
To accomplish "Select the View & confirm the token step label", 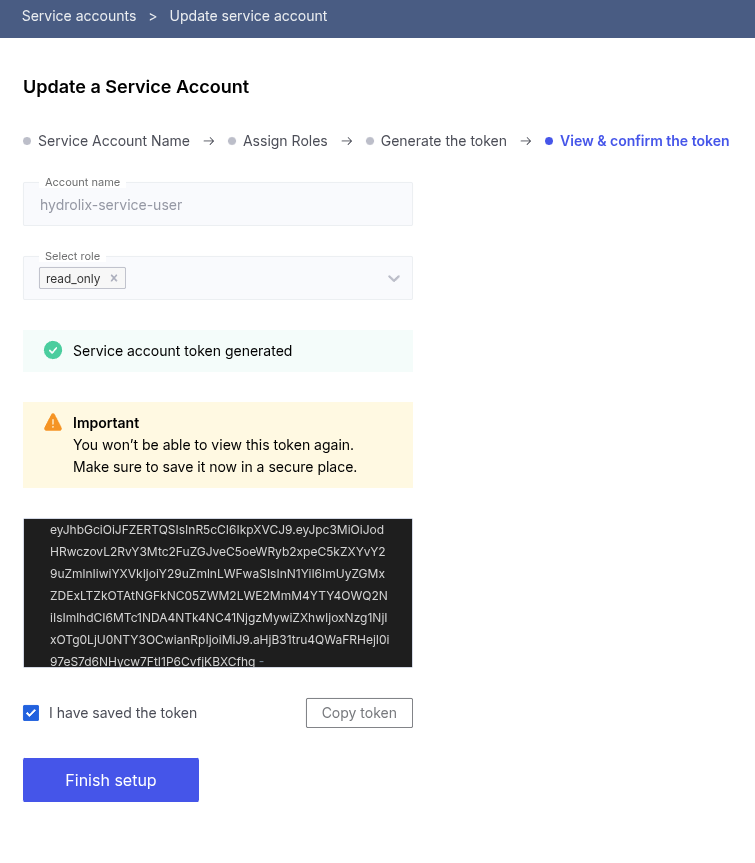I will (644, 141).
